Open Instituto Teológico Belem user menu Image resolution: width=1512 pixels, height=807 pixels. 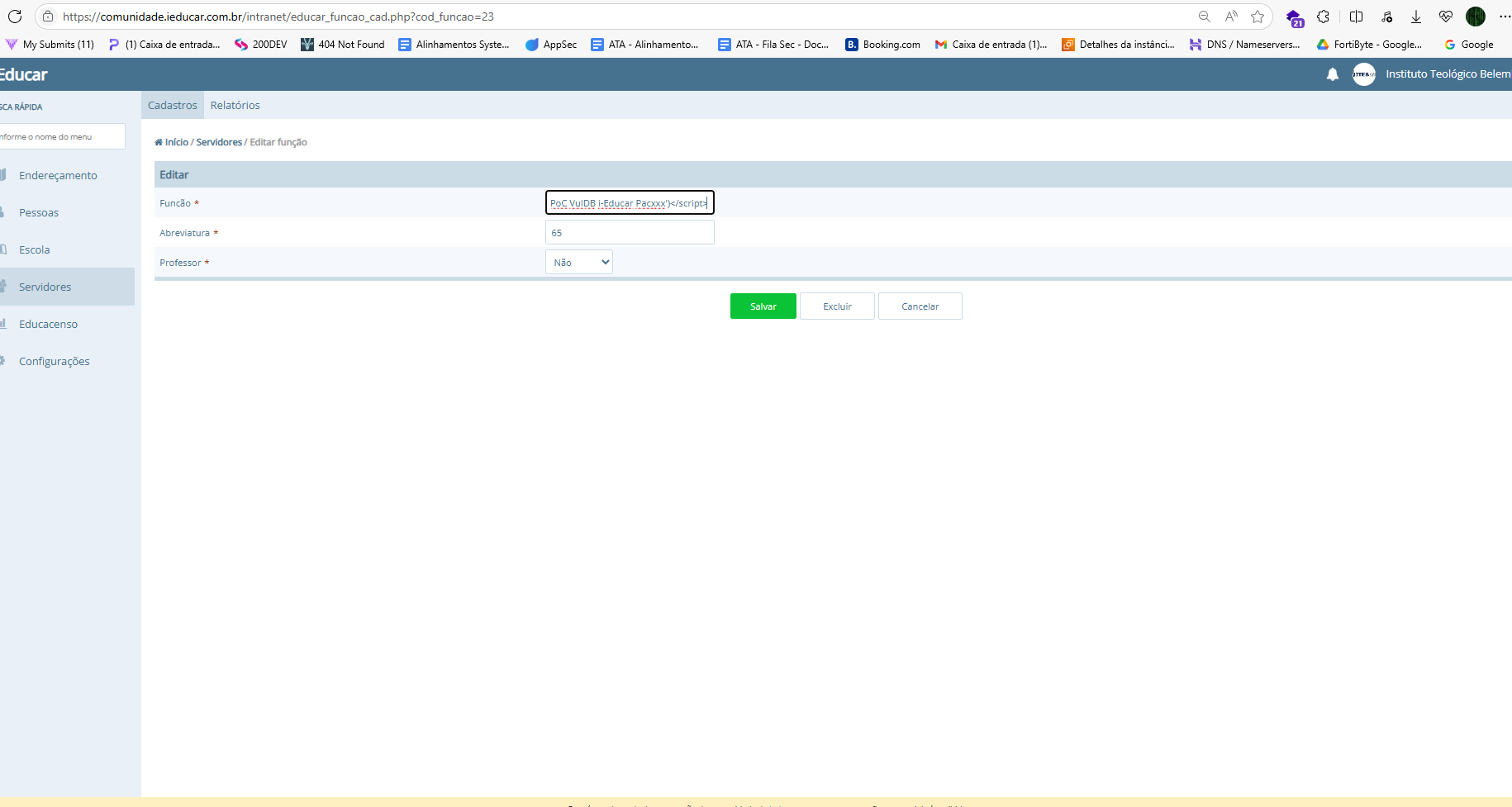[1448, 74]
